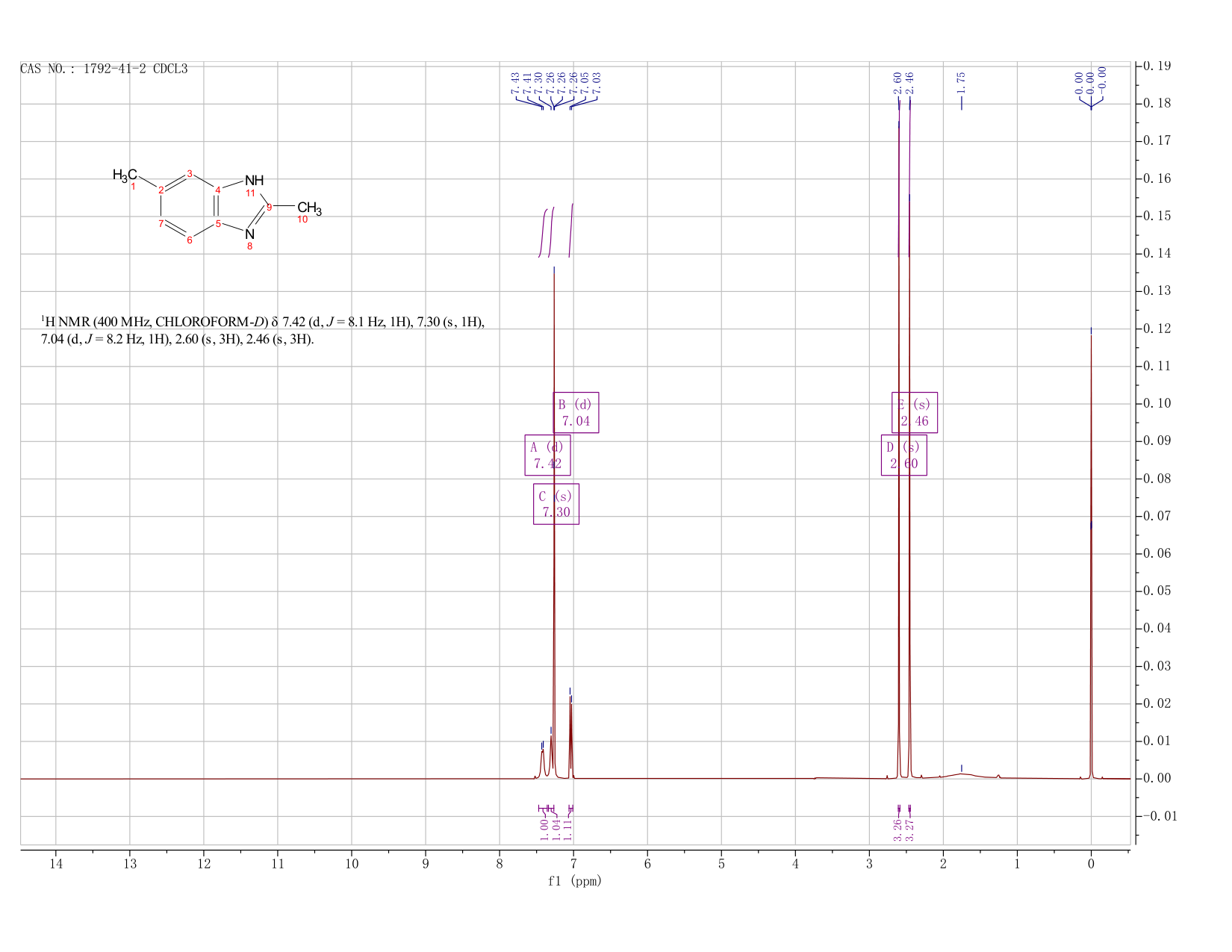Click the 10 ppm axis tick label
This screenshot has height=952, width=1232.
coord(352,864)
